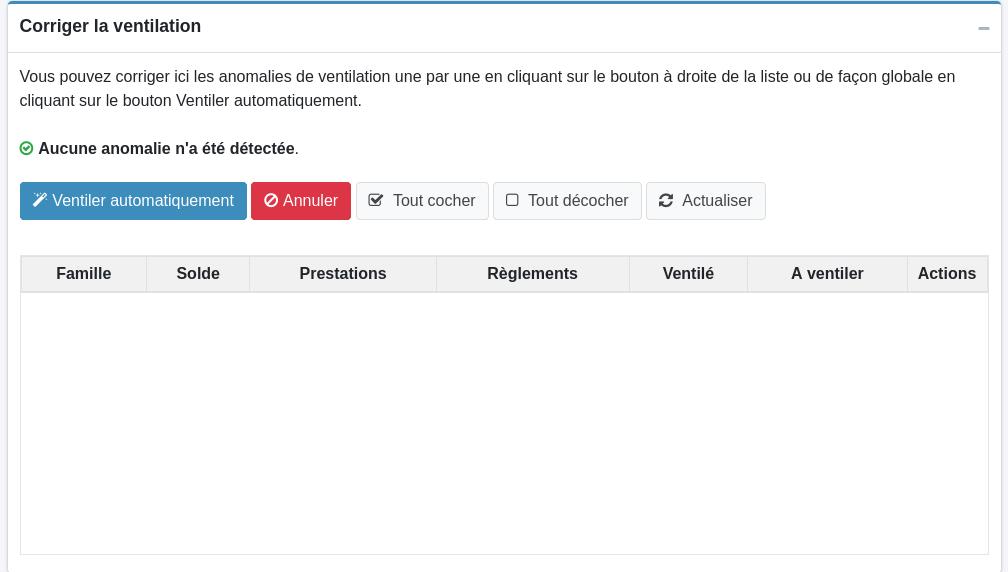Click the A ventiler column header

(x=827, y=274)
